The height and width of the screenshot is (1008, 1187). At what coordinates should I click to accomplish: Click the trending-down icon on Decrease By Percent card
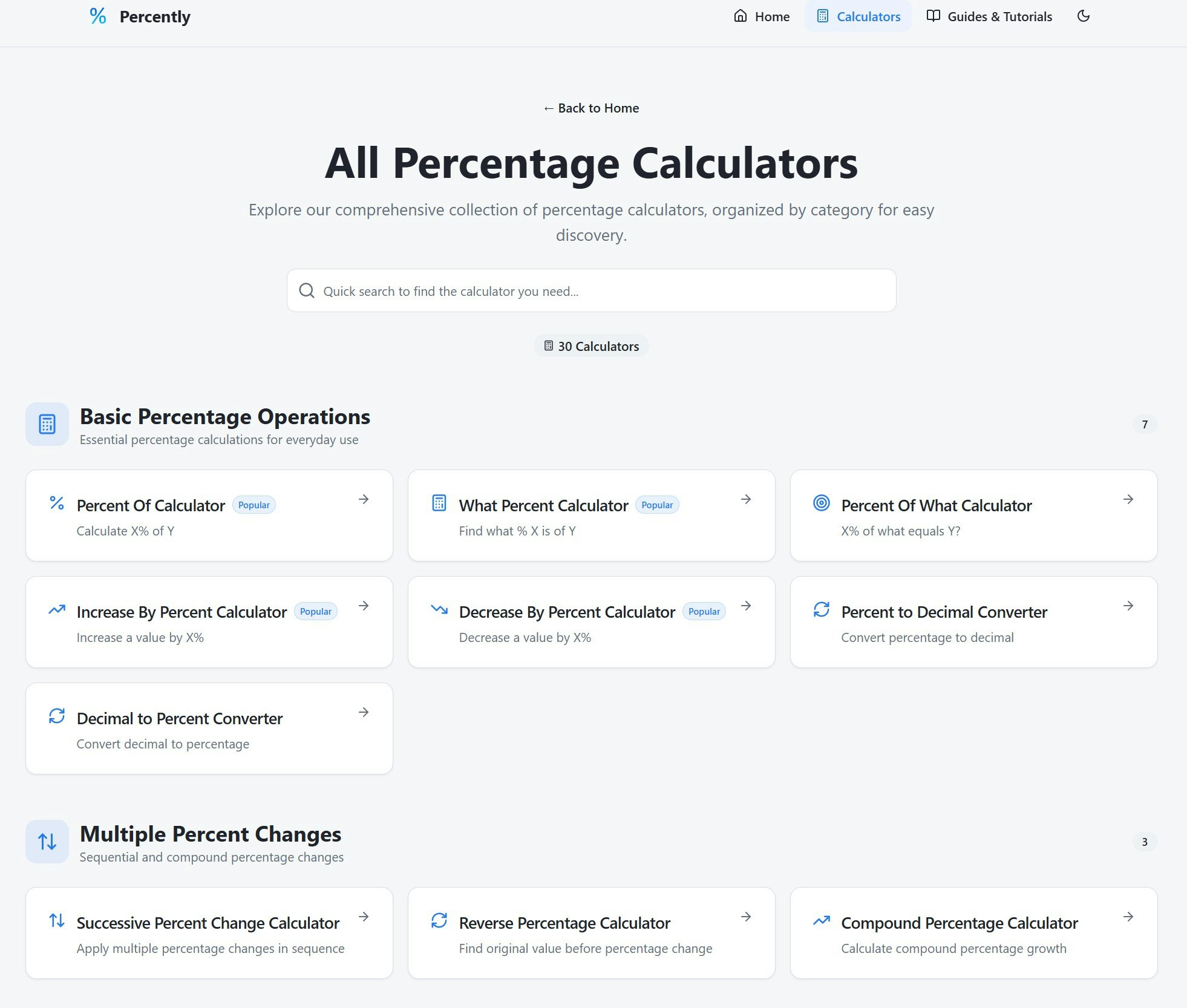coord(439,609)
